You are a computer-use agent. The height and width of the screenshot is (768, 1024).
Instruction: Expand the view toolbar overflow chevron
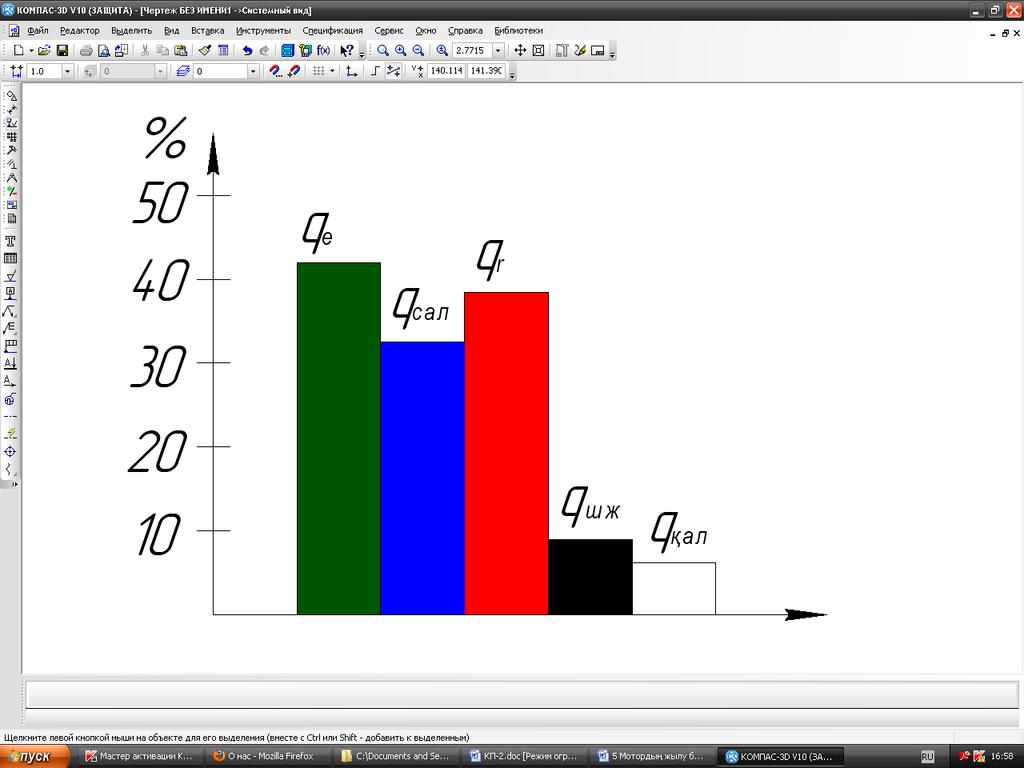tap(613, 54)
